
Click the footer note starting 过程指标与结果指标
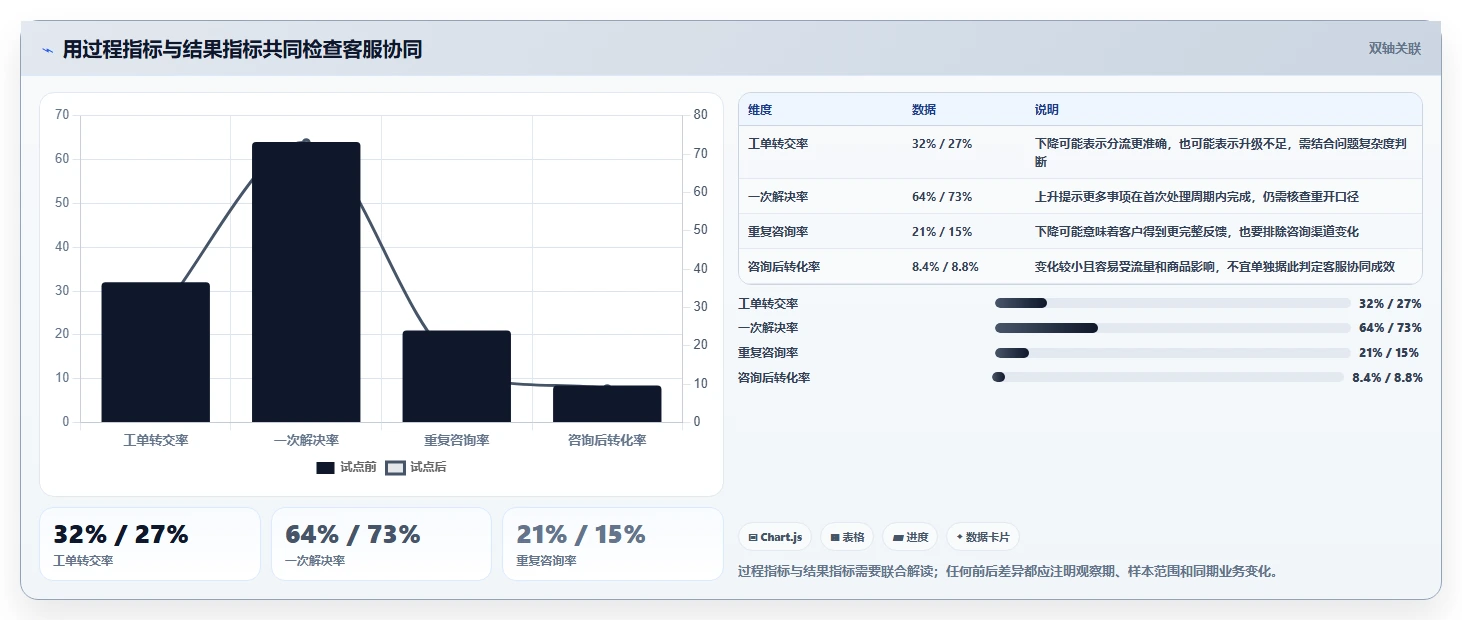1008,572
